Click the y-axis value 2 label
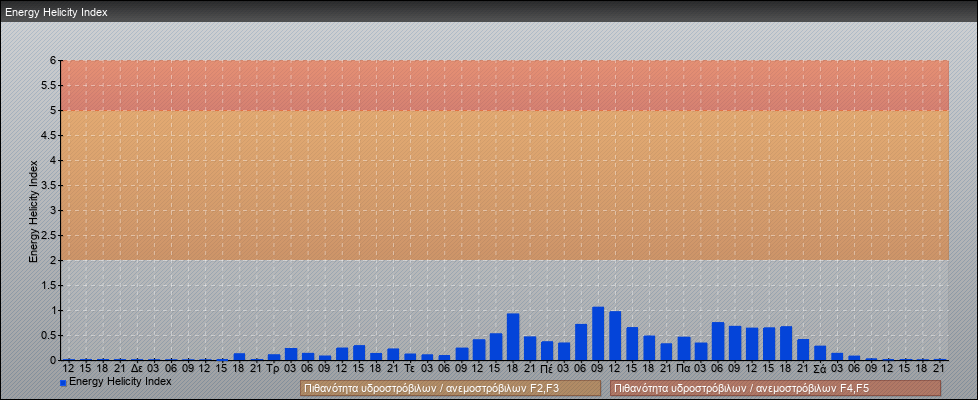 coord(53,260)
